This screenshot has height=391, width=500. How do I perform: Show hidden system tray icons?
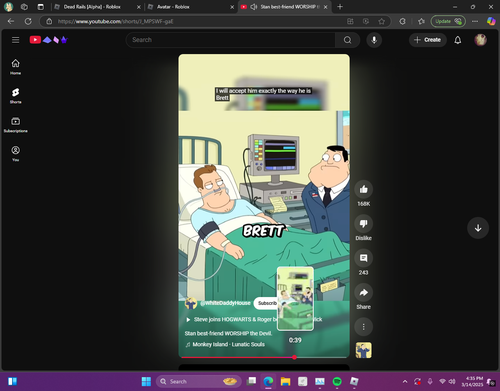click(x=405, y=381)
